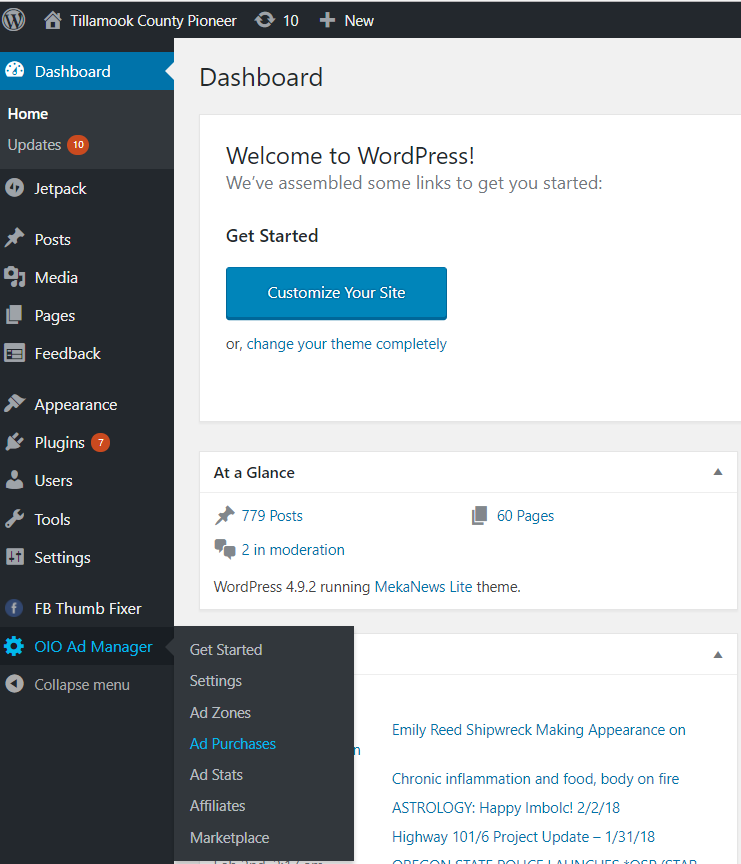
Task: Open the Pages menu
Action: [x=55, y=316]
